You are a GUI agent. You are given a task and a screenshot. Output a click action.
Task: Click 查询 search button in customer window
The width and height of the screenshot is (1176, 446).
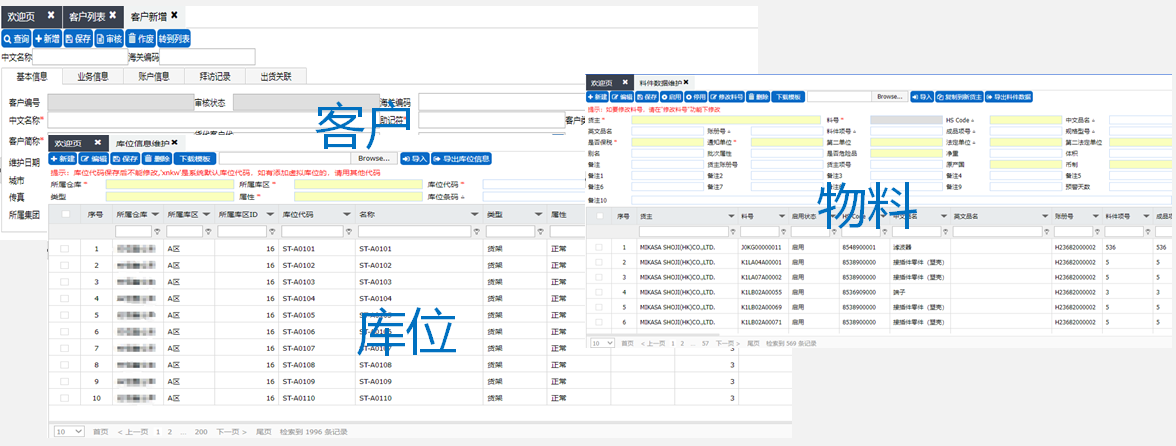[x=16, y=39]
